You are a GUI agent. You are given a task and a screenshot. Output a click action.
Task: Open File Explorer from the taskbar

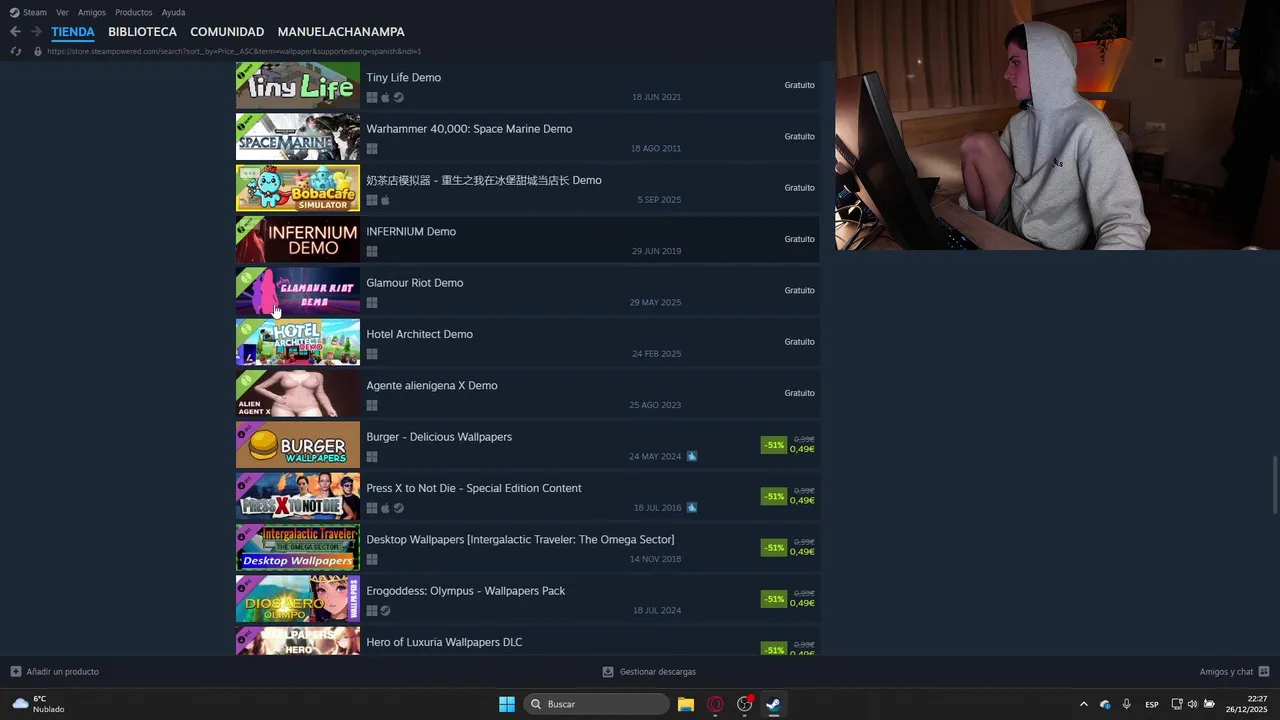pos(686,704)
